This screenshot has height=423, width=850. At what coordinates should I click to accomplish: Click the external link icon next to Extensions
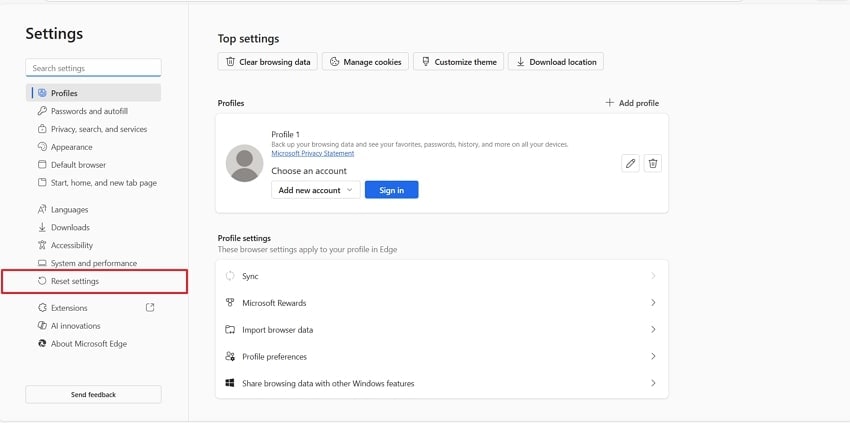coord(150,307)
